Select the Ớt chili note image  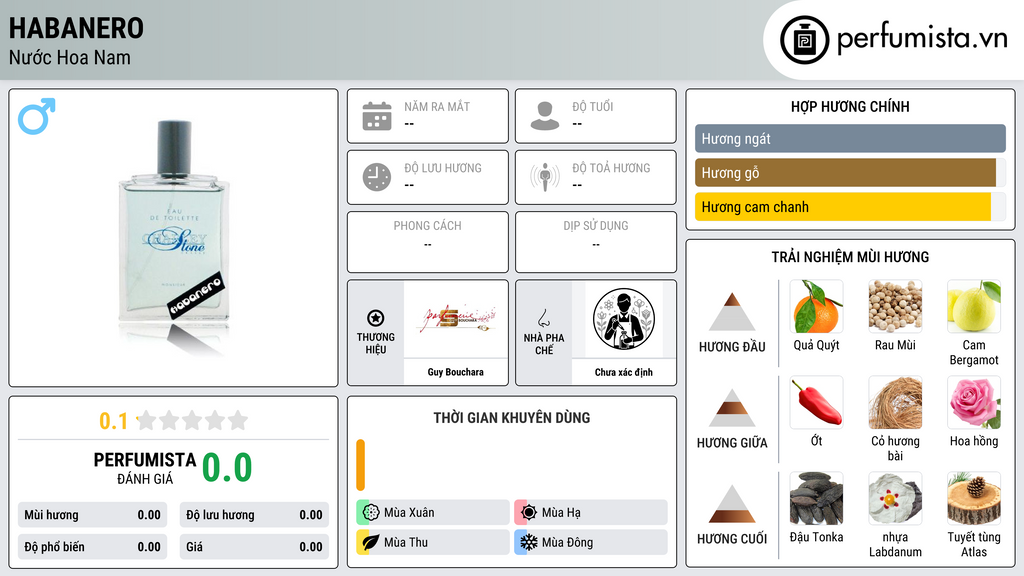point(816,403)
